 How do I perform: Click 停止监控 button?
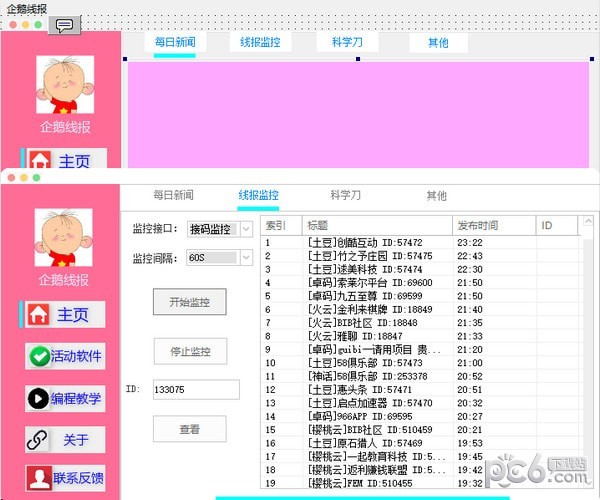190,351
